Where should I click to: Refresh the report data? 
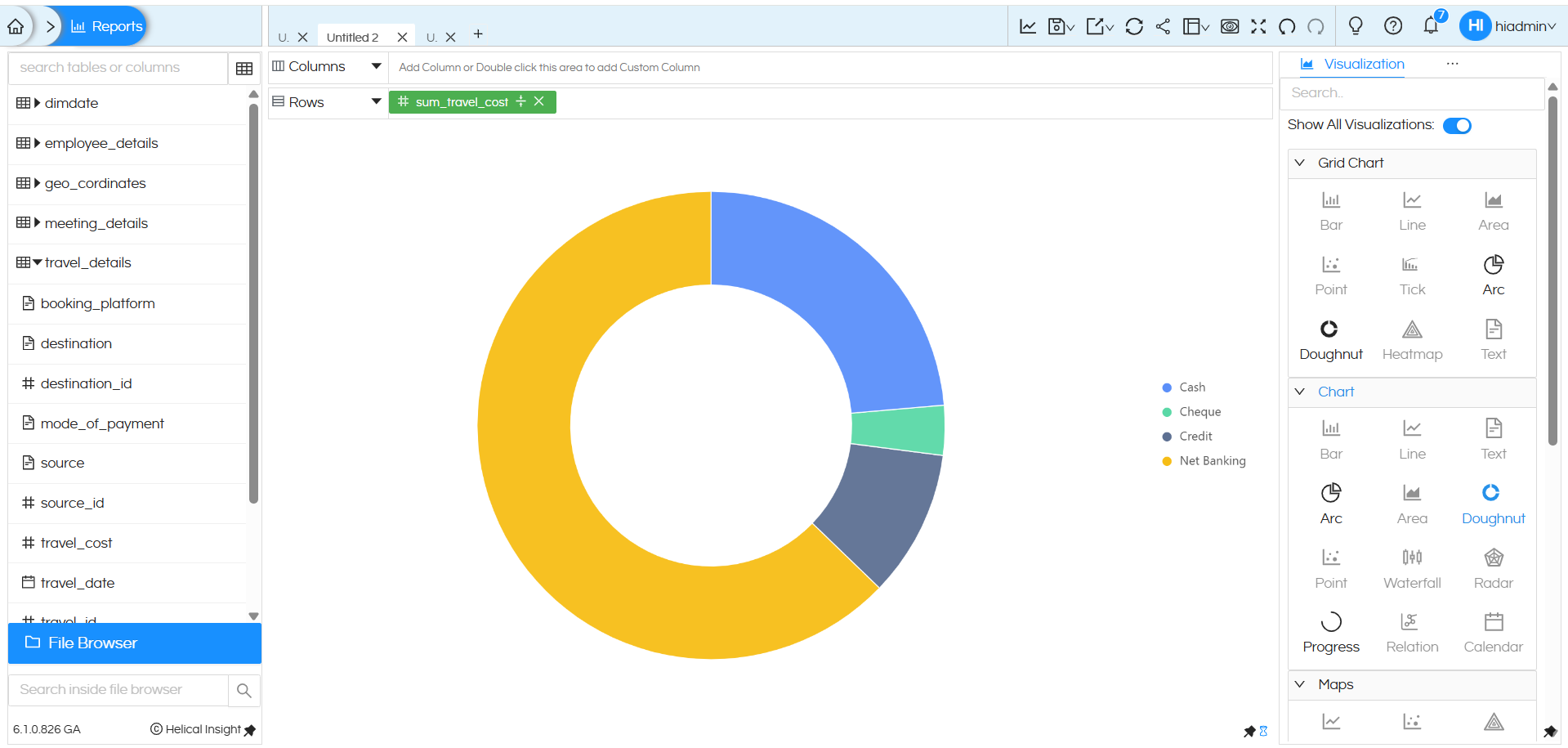coord(1133,25)
